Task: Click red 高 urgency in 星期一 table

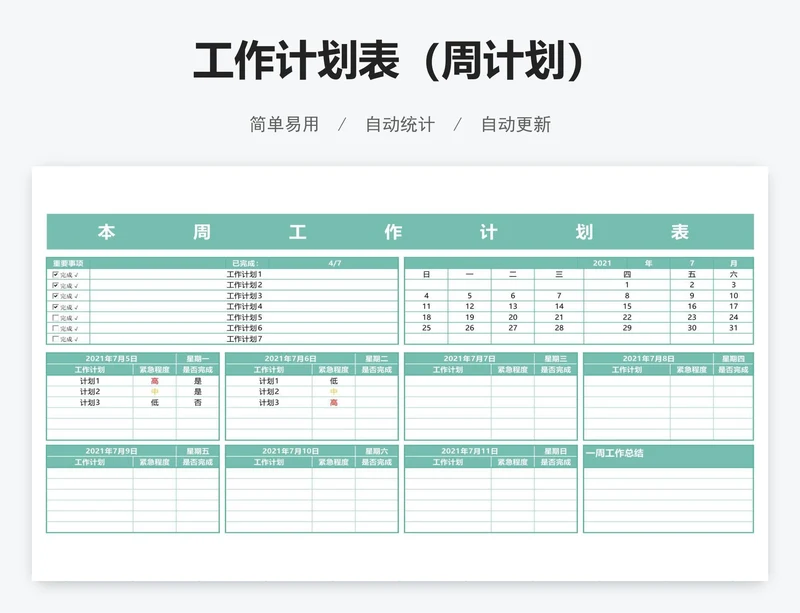Action: [x=155, y=381]
